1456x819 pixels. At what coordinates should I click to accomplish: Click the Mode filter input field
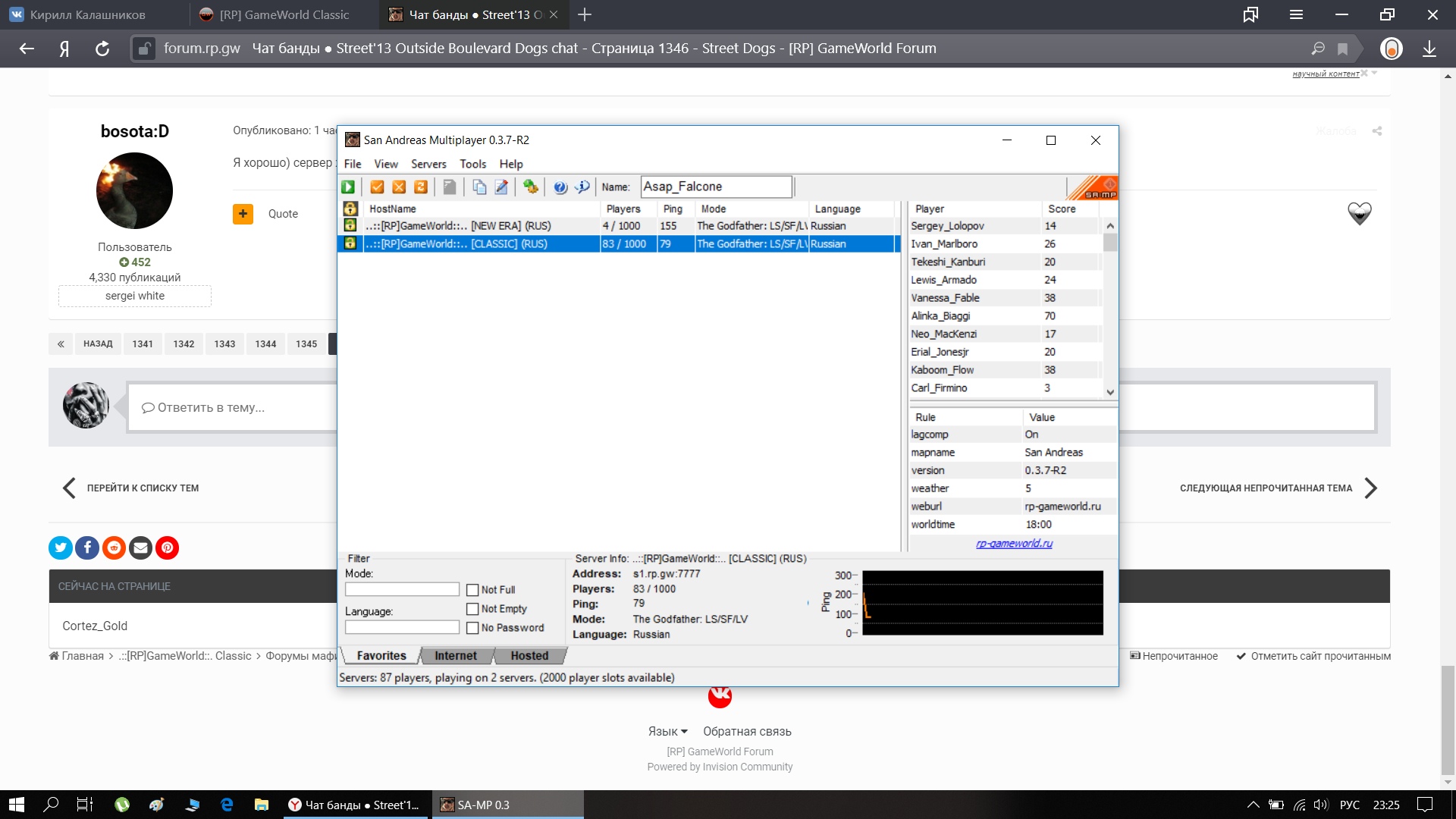(x=402, y=589)
